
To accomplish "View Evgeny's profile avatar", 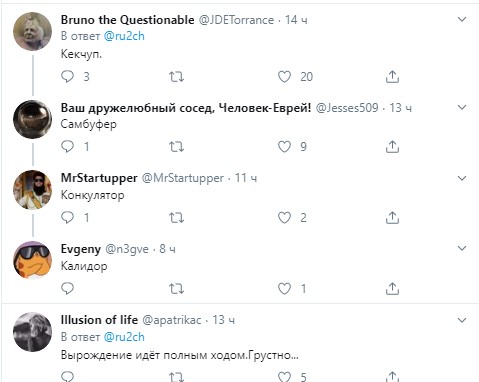I will 32,260.
